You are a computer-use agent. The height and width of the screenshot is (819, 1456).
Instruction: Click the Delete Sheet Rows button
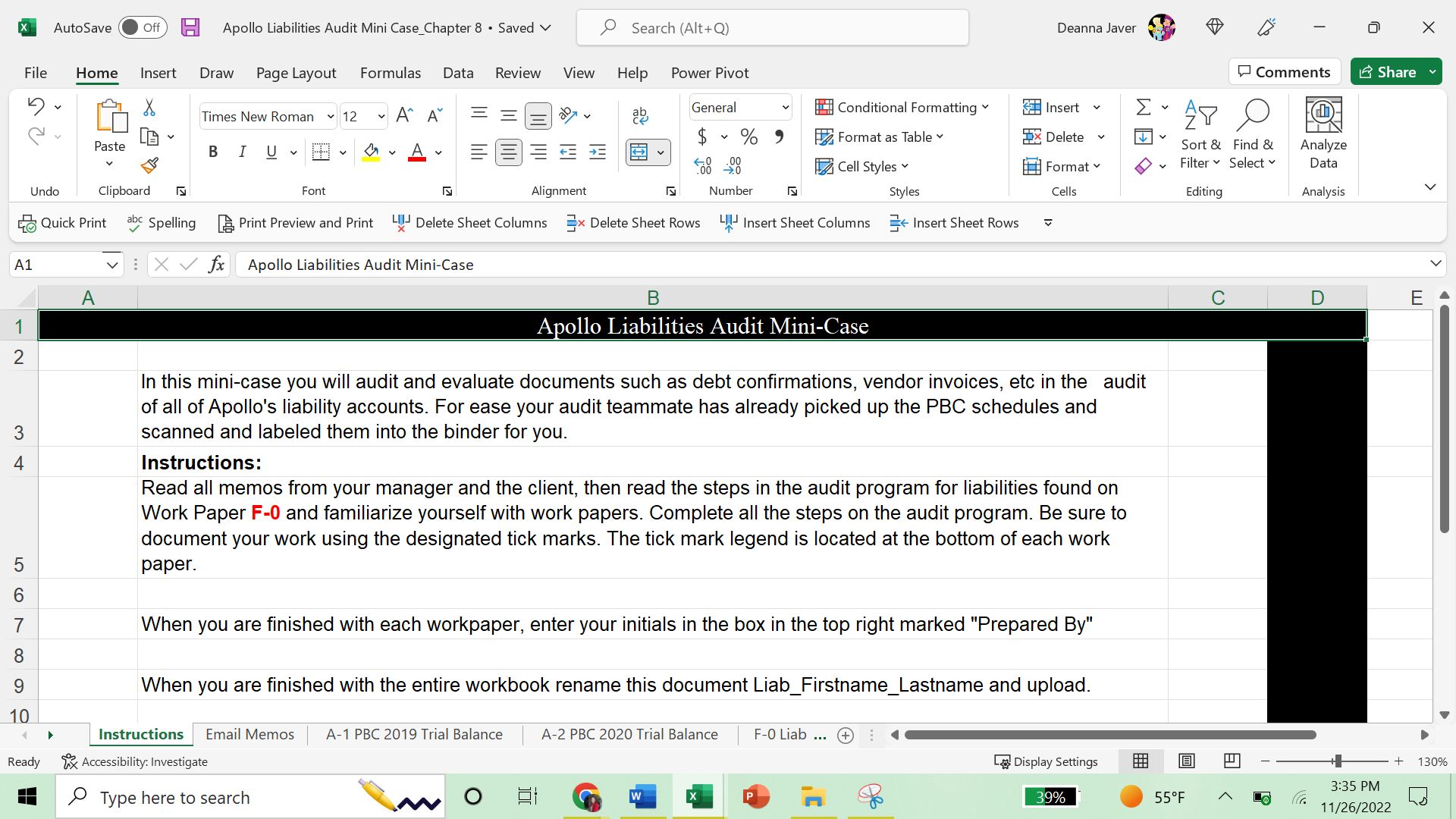tap(633, 222)
